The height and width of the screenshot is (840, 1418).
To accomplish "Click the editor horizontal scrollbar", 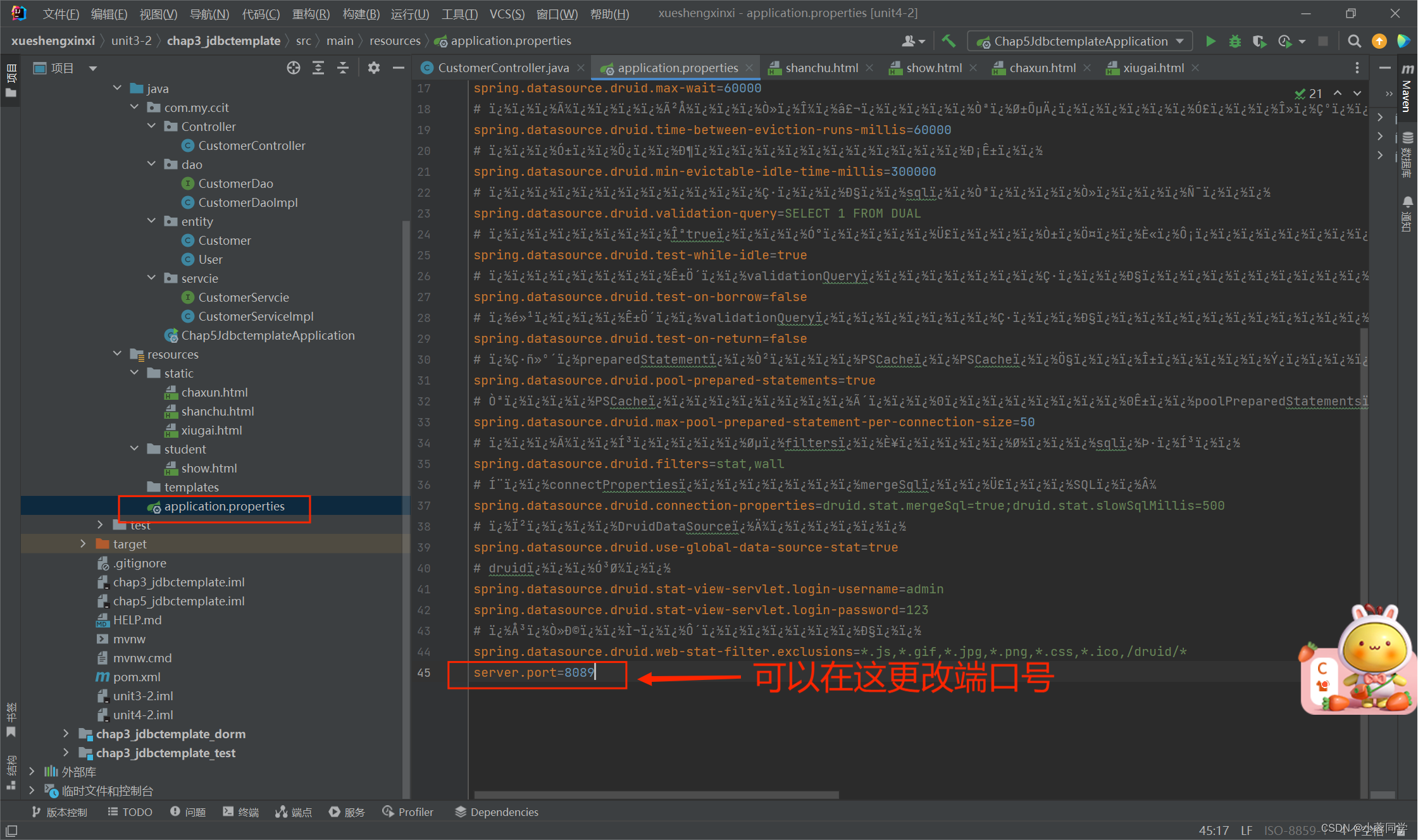I will [656, 795].
